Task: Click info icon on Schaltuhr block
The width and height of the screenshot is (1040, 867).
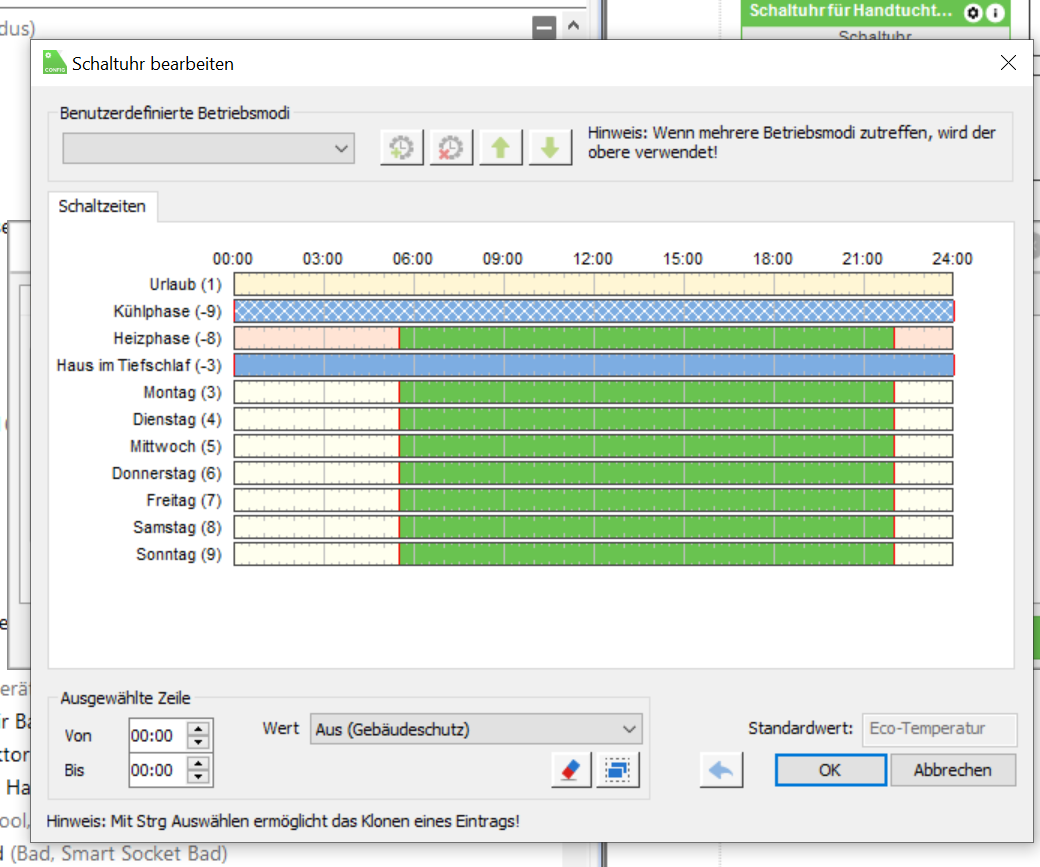Action: pyautogui.click(x=995, y=13)
